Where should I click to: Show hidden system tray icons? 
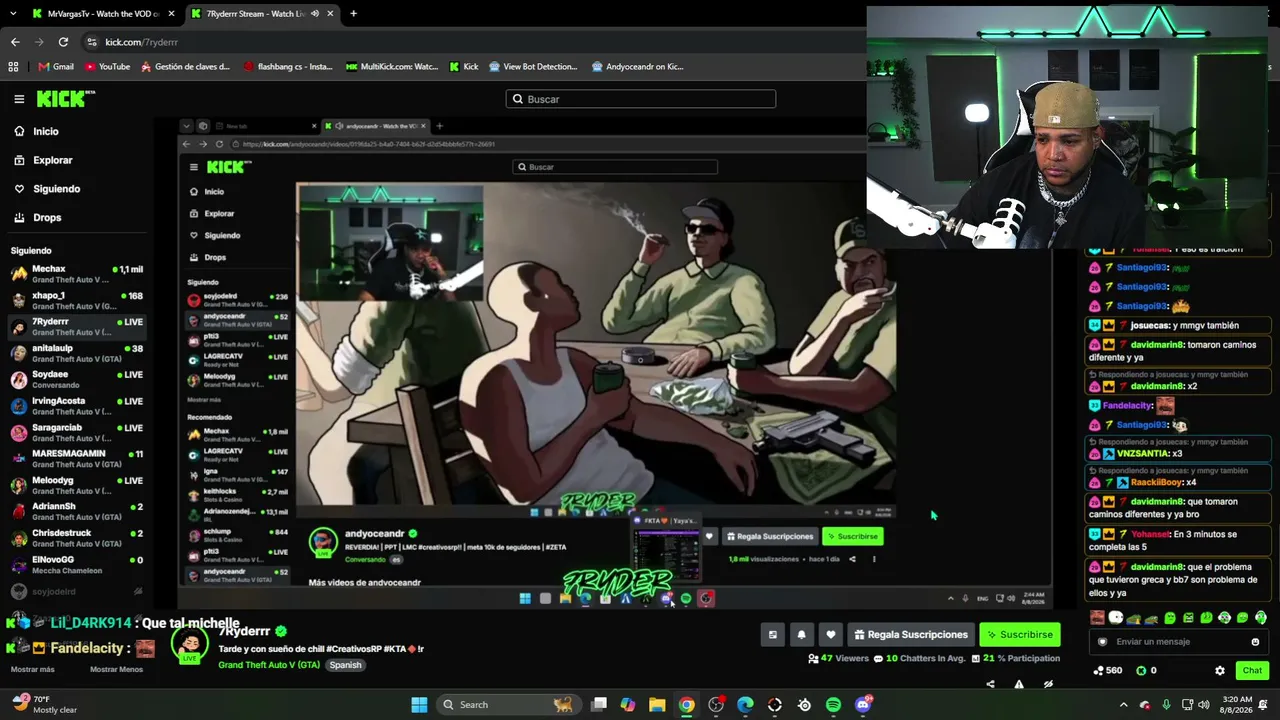1123,705
